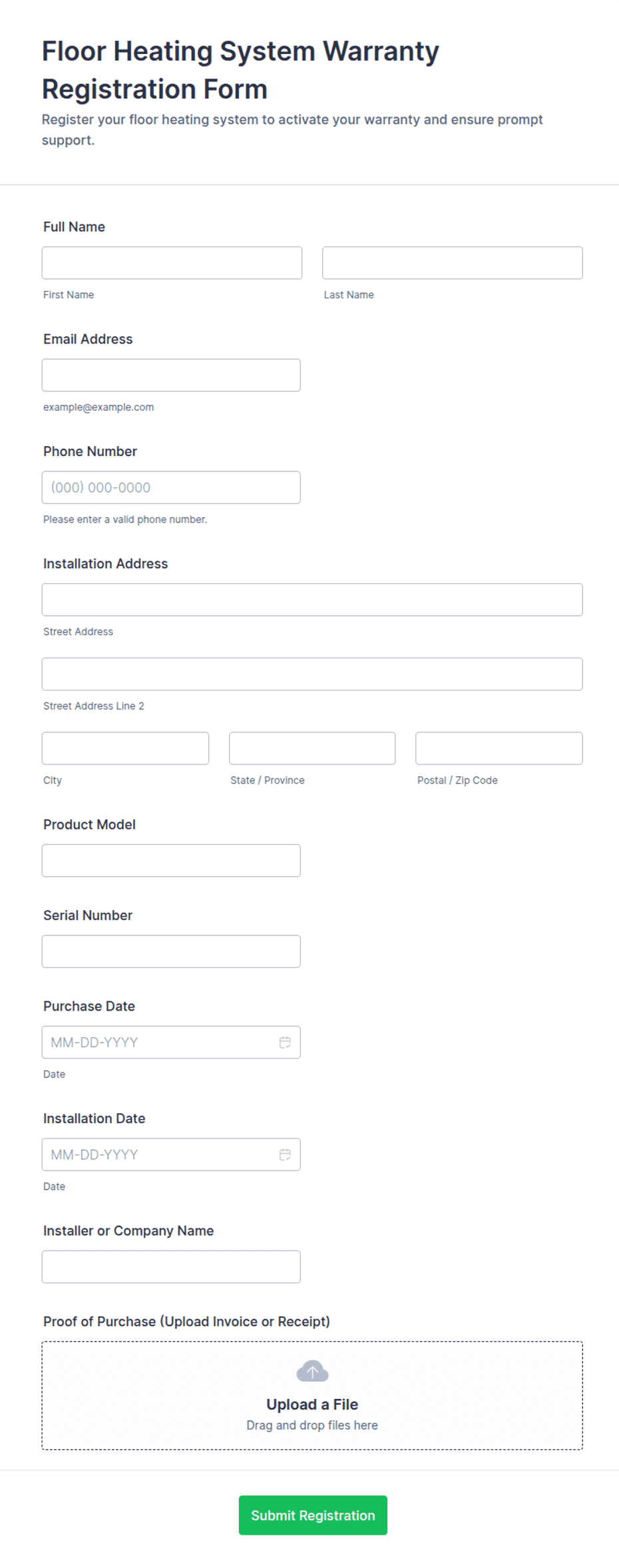Screen dimensions: 619x1568
Task: Click the First Name input field
Action: pos(172,263)
